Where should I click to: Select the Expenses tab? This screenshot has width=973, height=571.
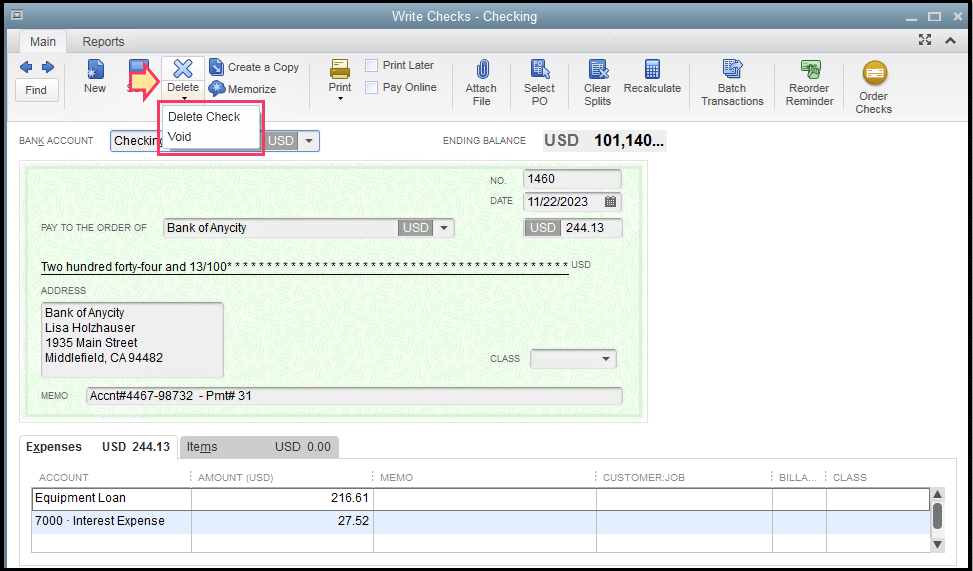coord(98,447)
